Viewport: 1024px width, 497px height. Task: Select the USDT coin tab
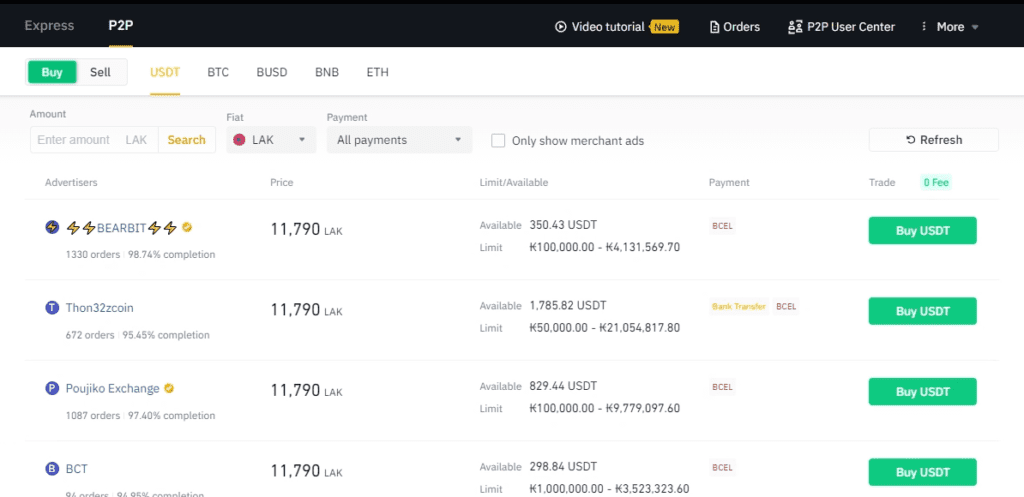tap(165, 72)
